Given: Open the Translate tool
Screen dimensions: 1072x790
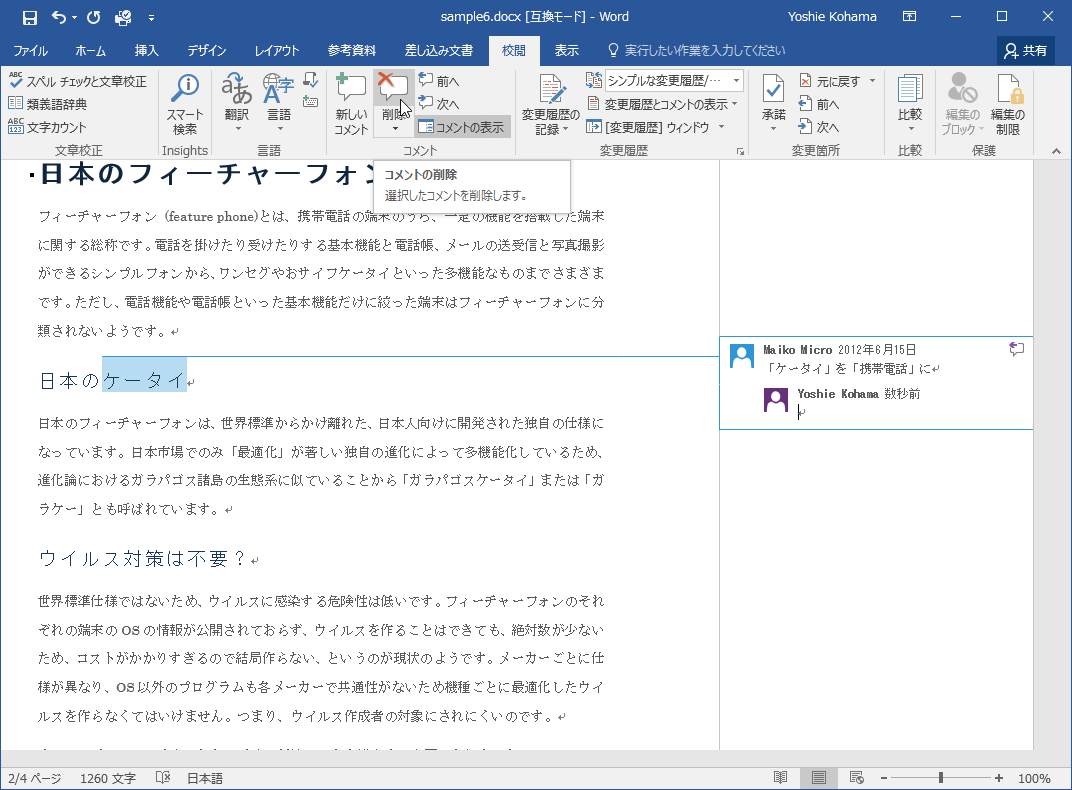Looking at the screenshot, I should click(237, 95).
